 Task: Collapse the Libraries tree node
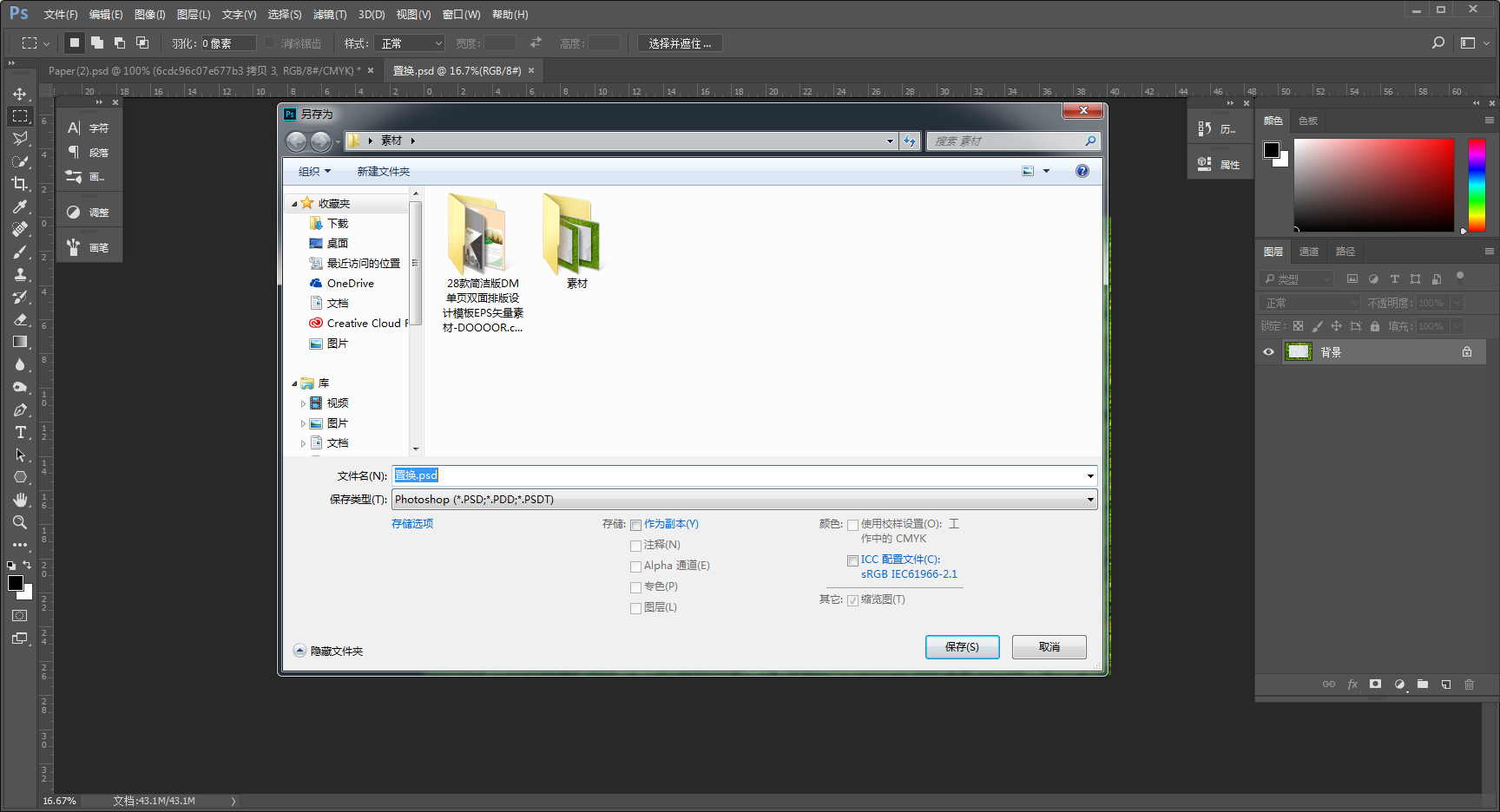point(294,383)
